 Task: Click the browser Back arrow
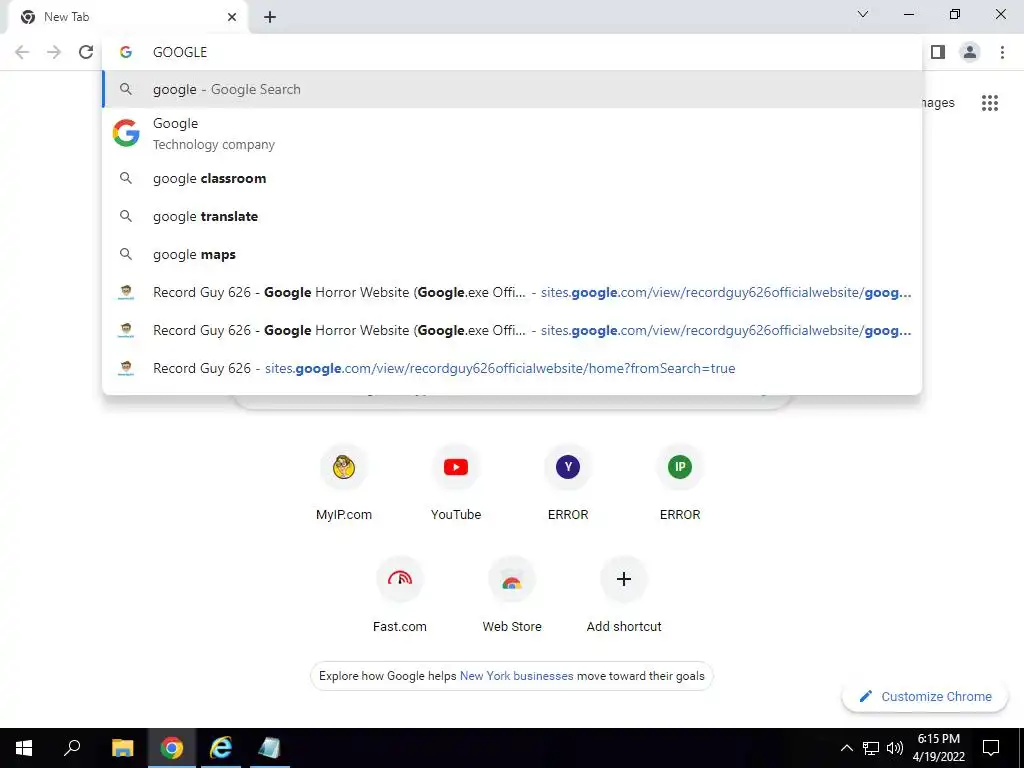tap(22, 52)
